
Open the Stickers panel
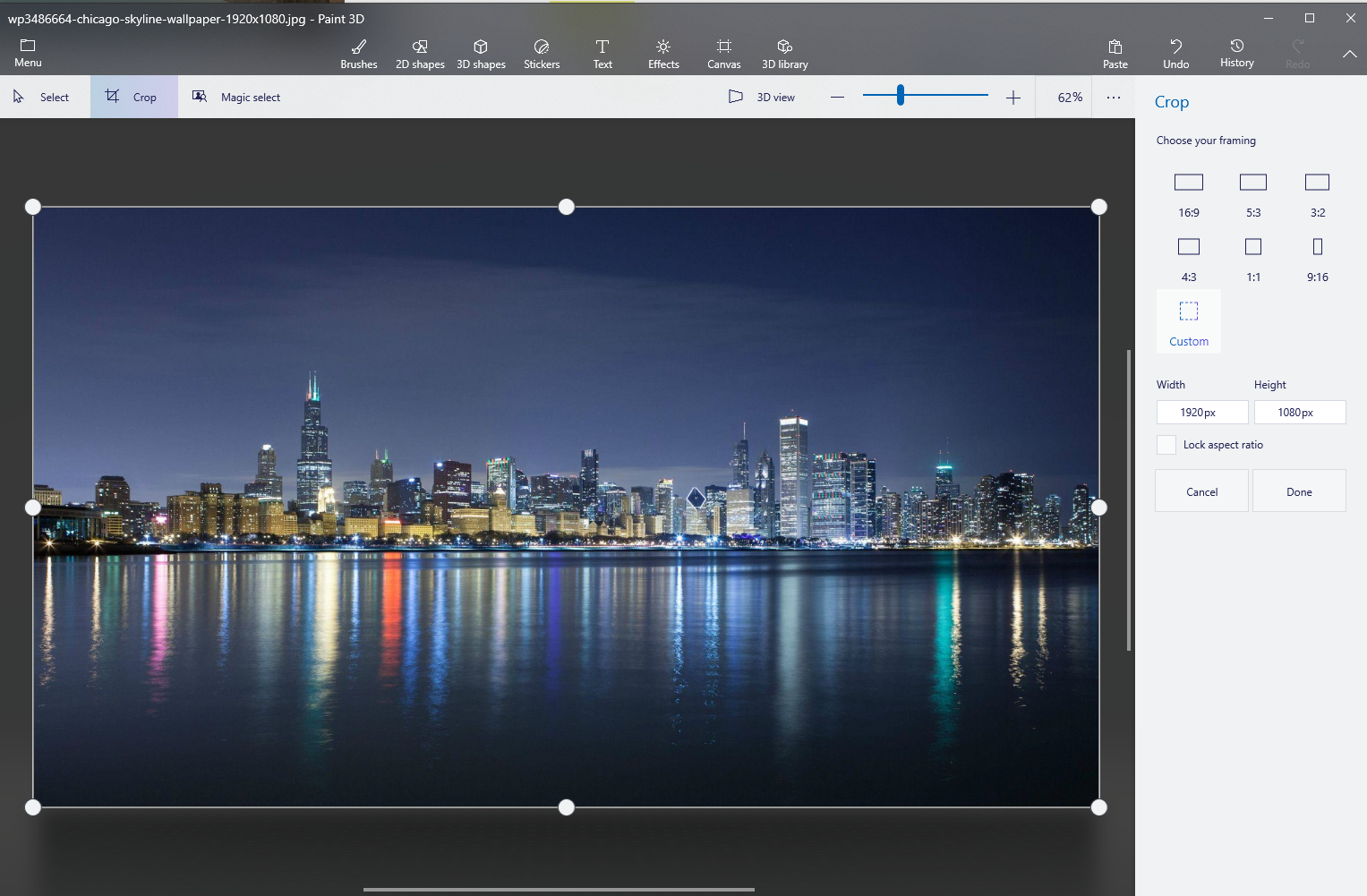pos(542,54)
